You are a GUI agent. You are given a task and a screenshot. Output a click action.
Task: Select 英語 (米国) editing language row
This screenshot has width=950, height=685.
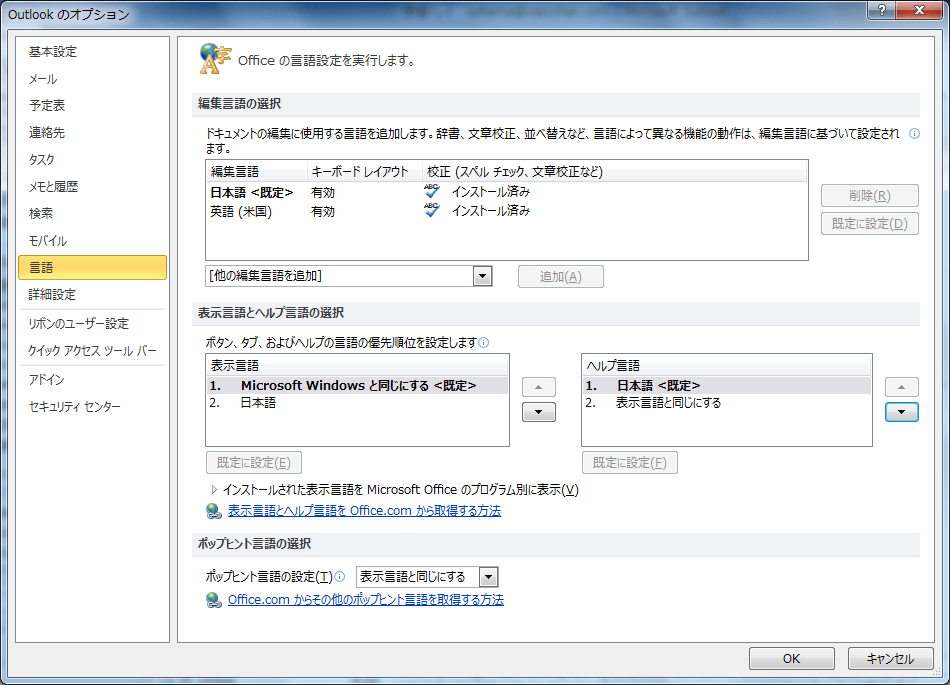507,211
